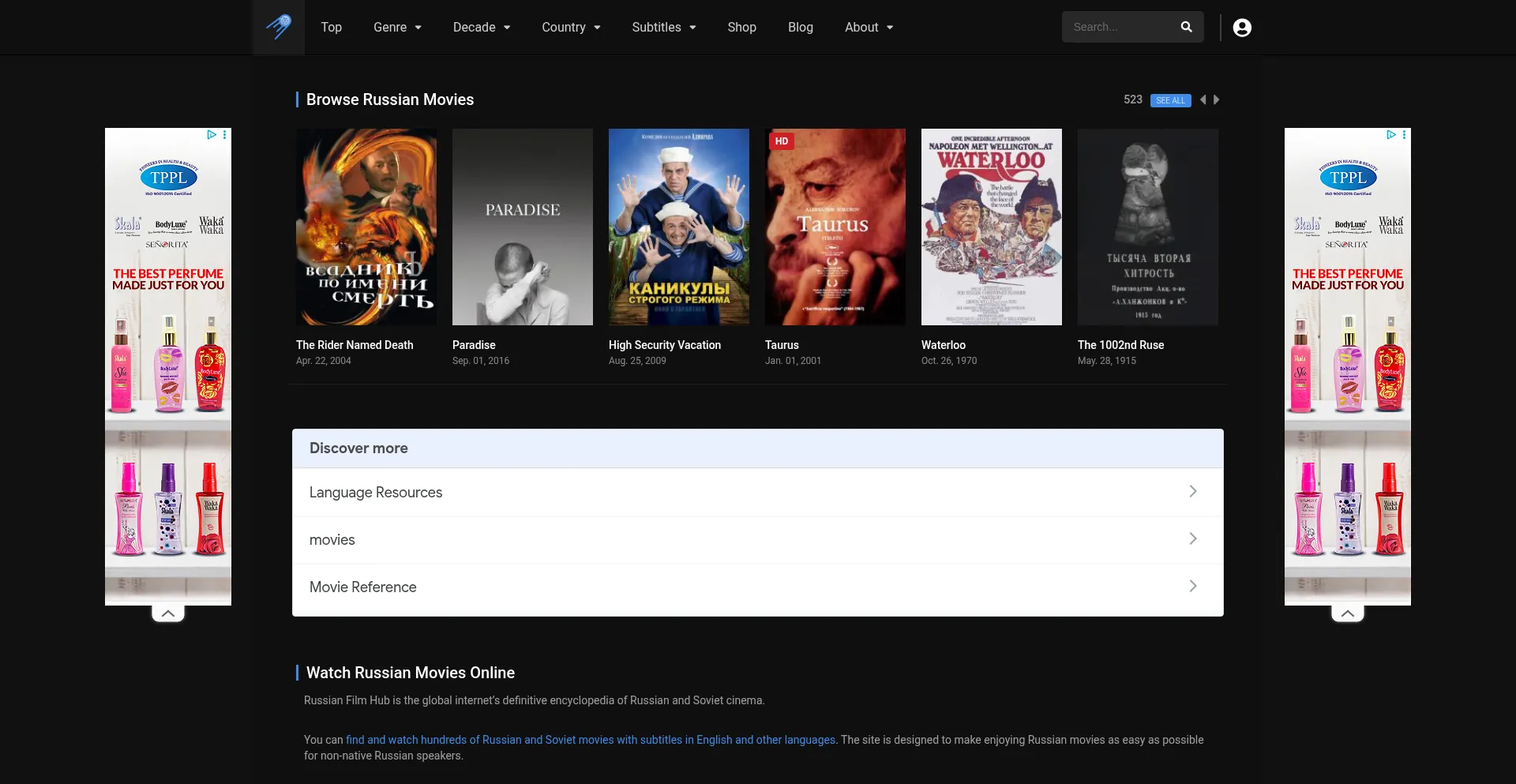Open the Taurus title link

[x=782, y=345]
